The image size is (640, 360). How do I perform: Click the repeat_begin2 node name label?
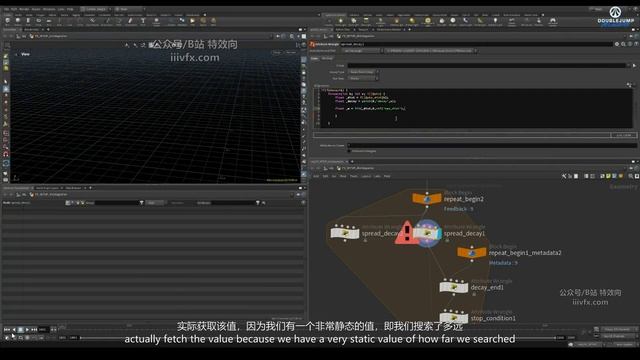pyautogui.click(x=464, y=199)
